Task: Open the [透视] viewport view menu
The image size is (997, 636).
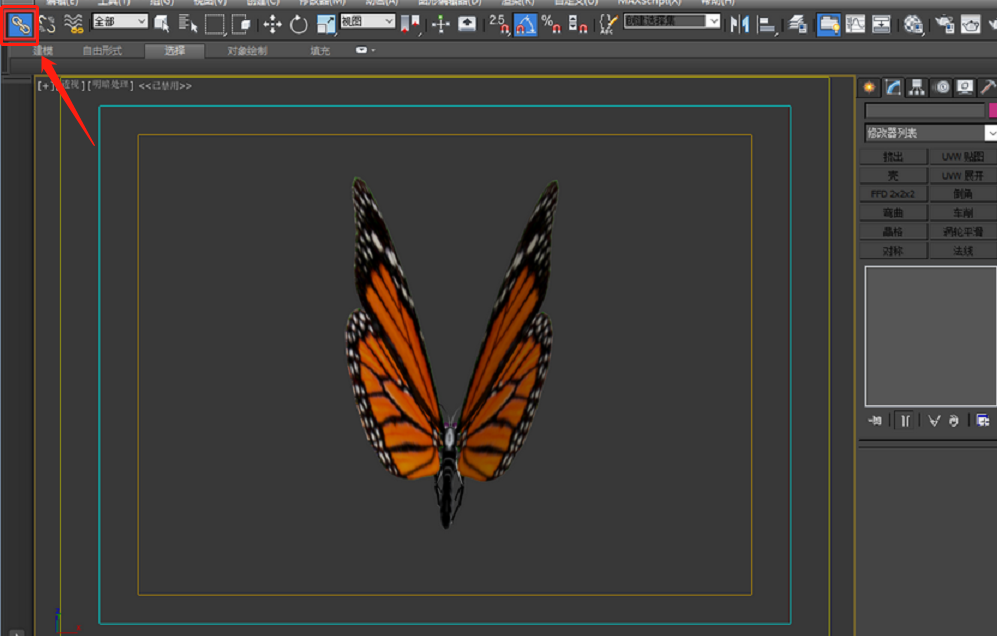Action: click(70, 85)
